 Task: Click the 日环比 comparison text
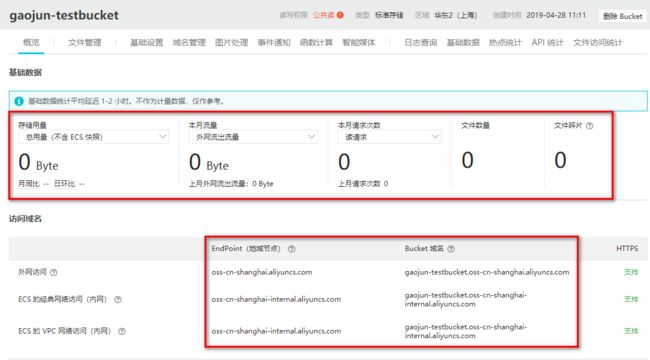[x=69, y=184]
